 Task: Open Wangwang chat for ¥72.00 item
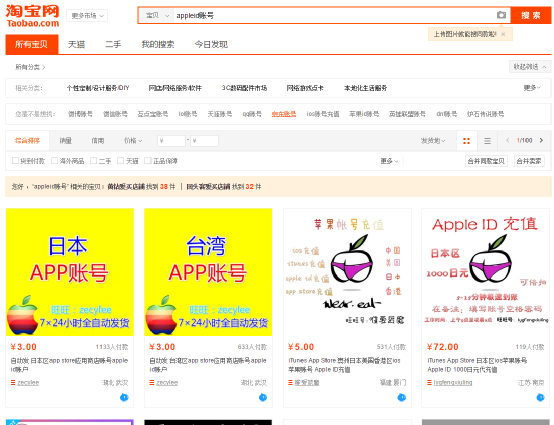click(540, 397)
